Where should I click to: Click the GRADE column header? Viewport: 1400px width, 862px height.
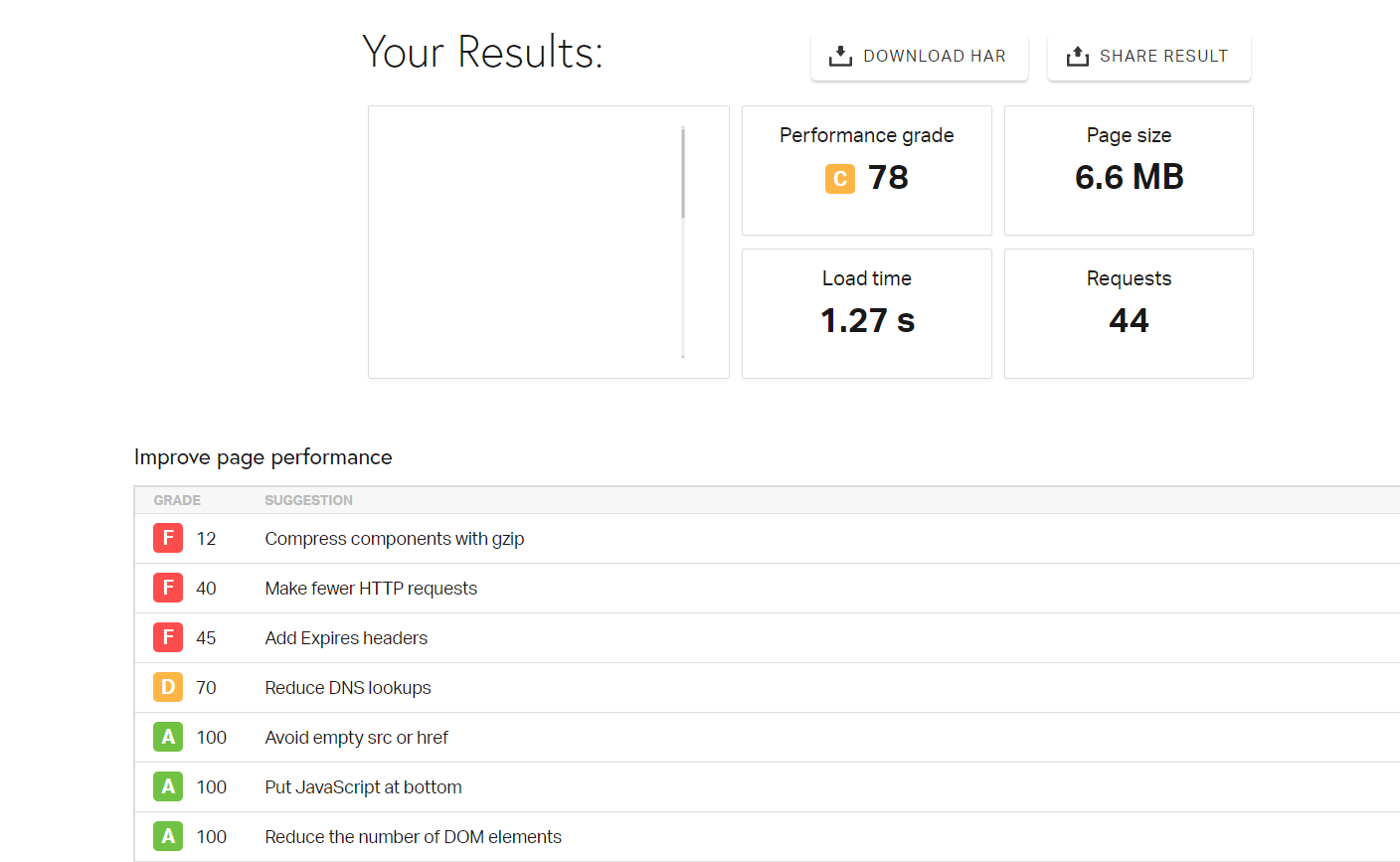point(177,500)
